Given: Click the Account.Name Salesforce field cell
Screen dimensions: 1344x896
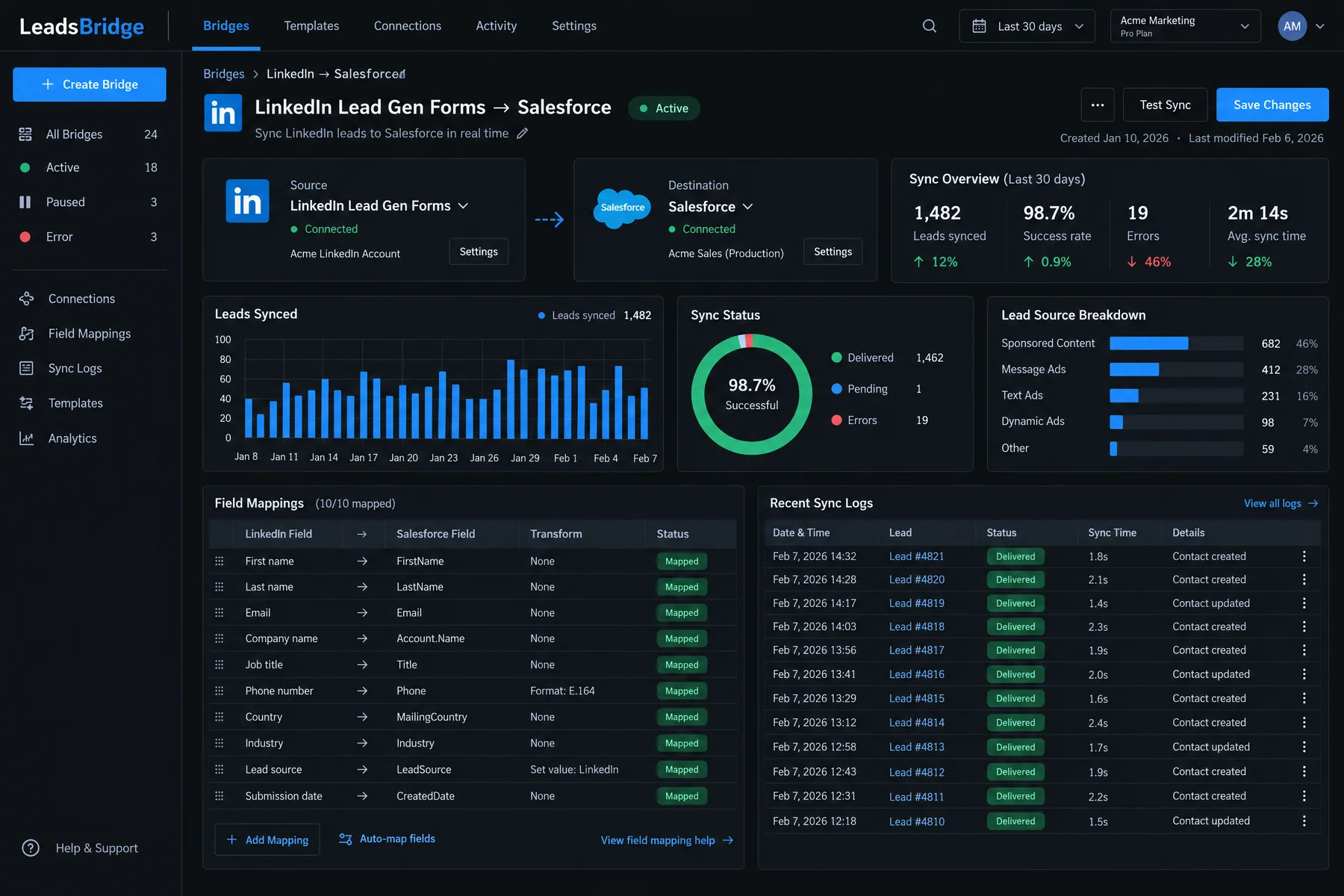Looking at the screenshot, I should 430,638.
